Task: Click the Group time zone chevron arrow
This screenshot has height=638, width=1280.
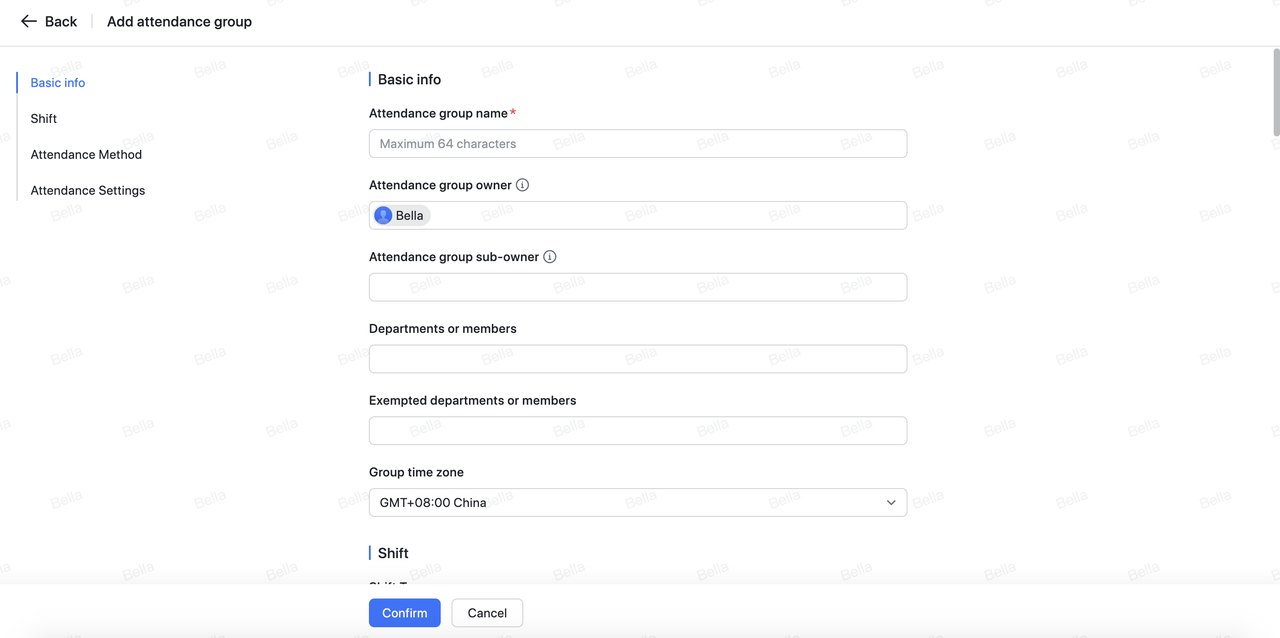Action: tap(891, 502)
